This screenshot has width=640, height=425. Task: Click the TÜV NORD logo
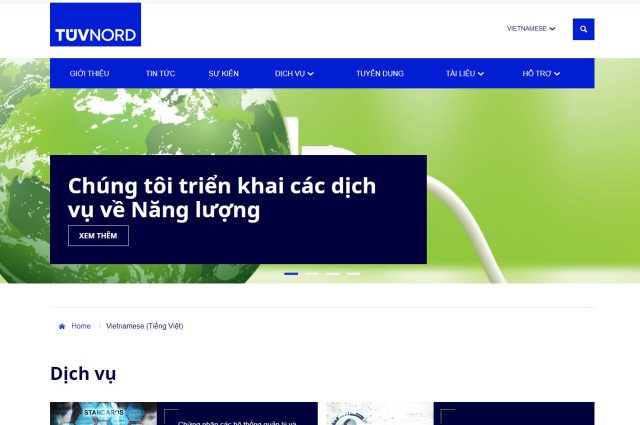(95, 24)
